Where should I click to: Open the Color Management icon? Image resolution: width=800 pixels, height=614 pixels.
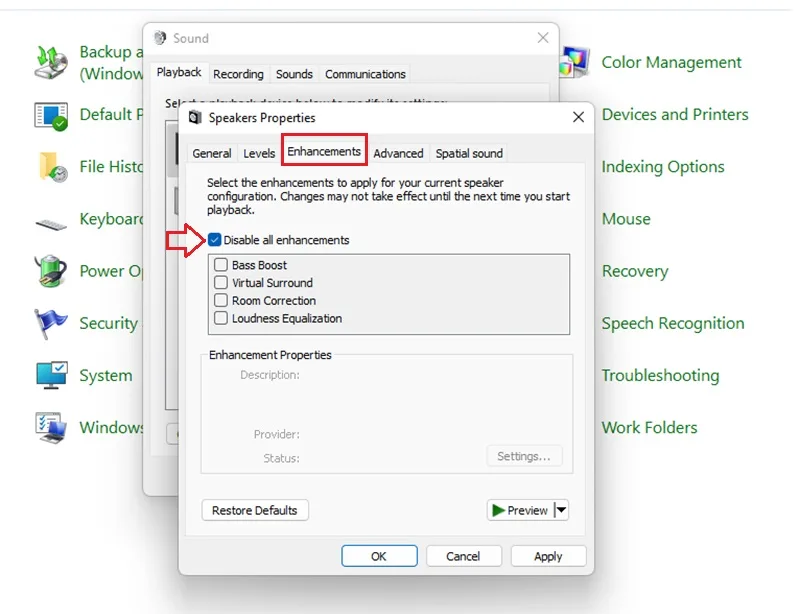(574, 62)
